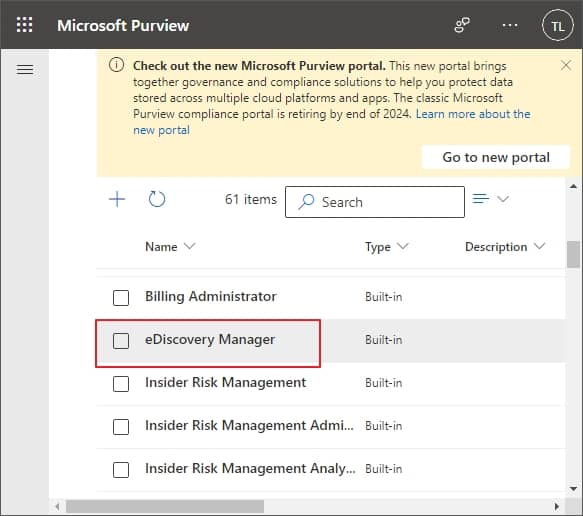This screenshot has height=516, width=583.
Task: Click Built-in type for eDiscovery Manager
Action: 383,340
